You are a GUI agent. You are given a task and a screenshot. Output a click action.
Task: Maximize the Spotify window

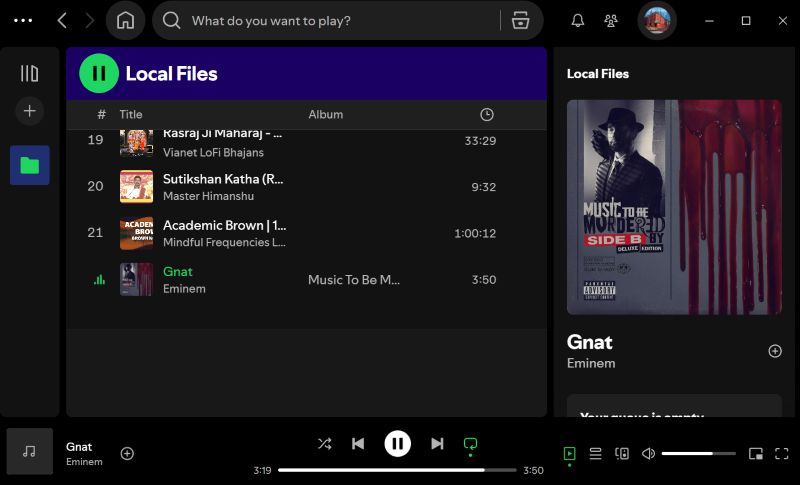point(746,20)
